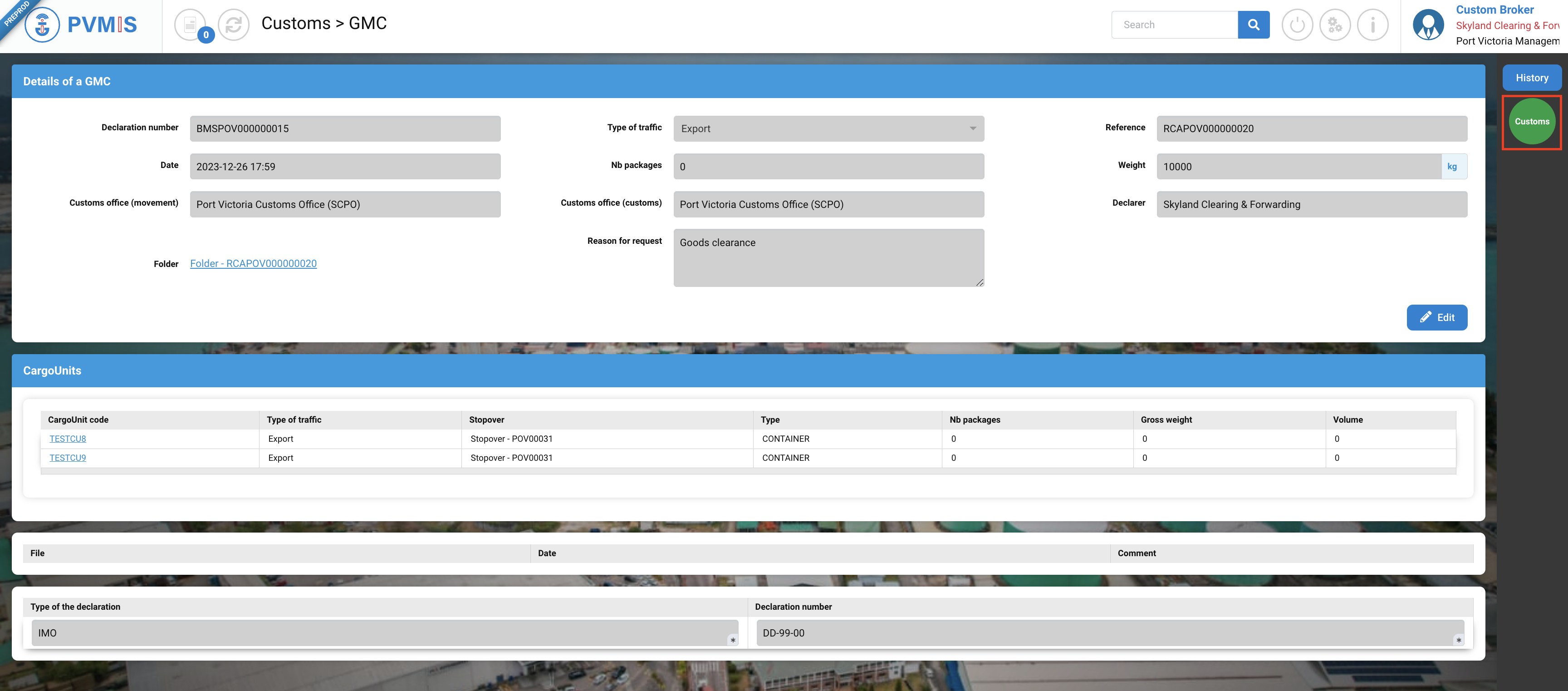This screenshot has height=691, width=1568.
Task: Click the blue magnifier search button
Action: pyautogui.click(x=1253, y=25)
